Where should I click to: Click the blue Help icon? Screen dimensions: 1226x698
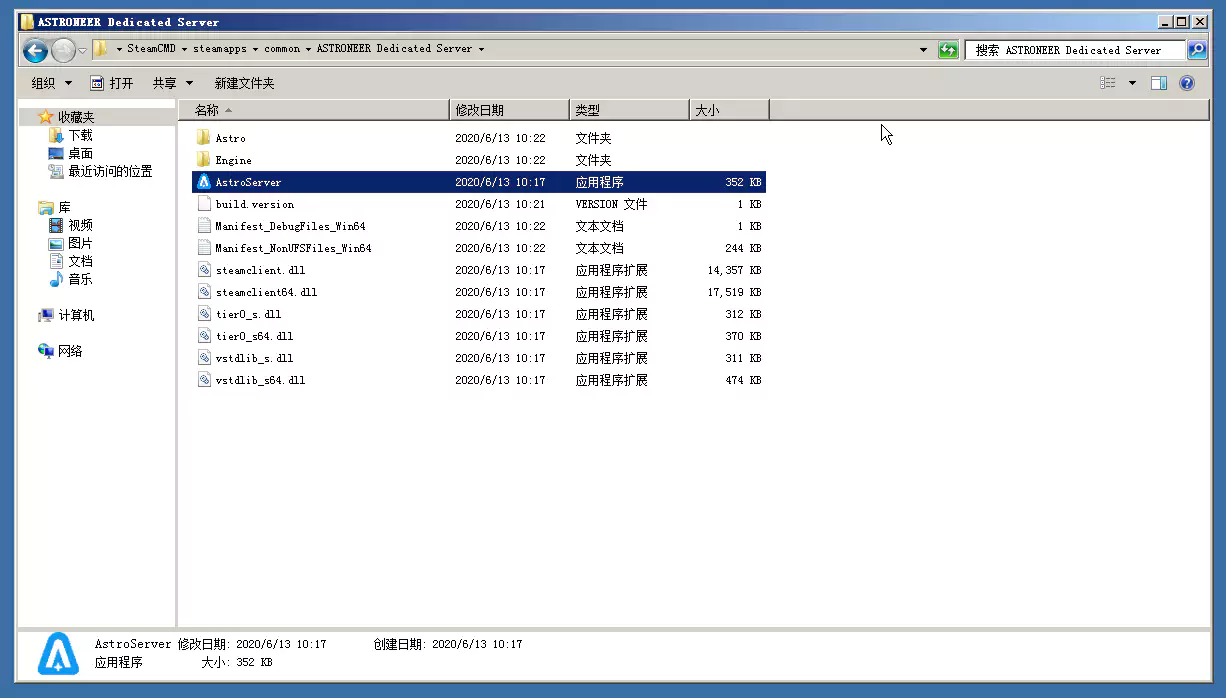1187,83
